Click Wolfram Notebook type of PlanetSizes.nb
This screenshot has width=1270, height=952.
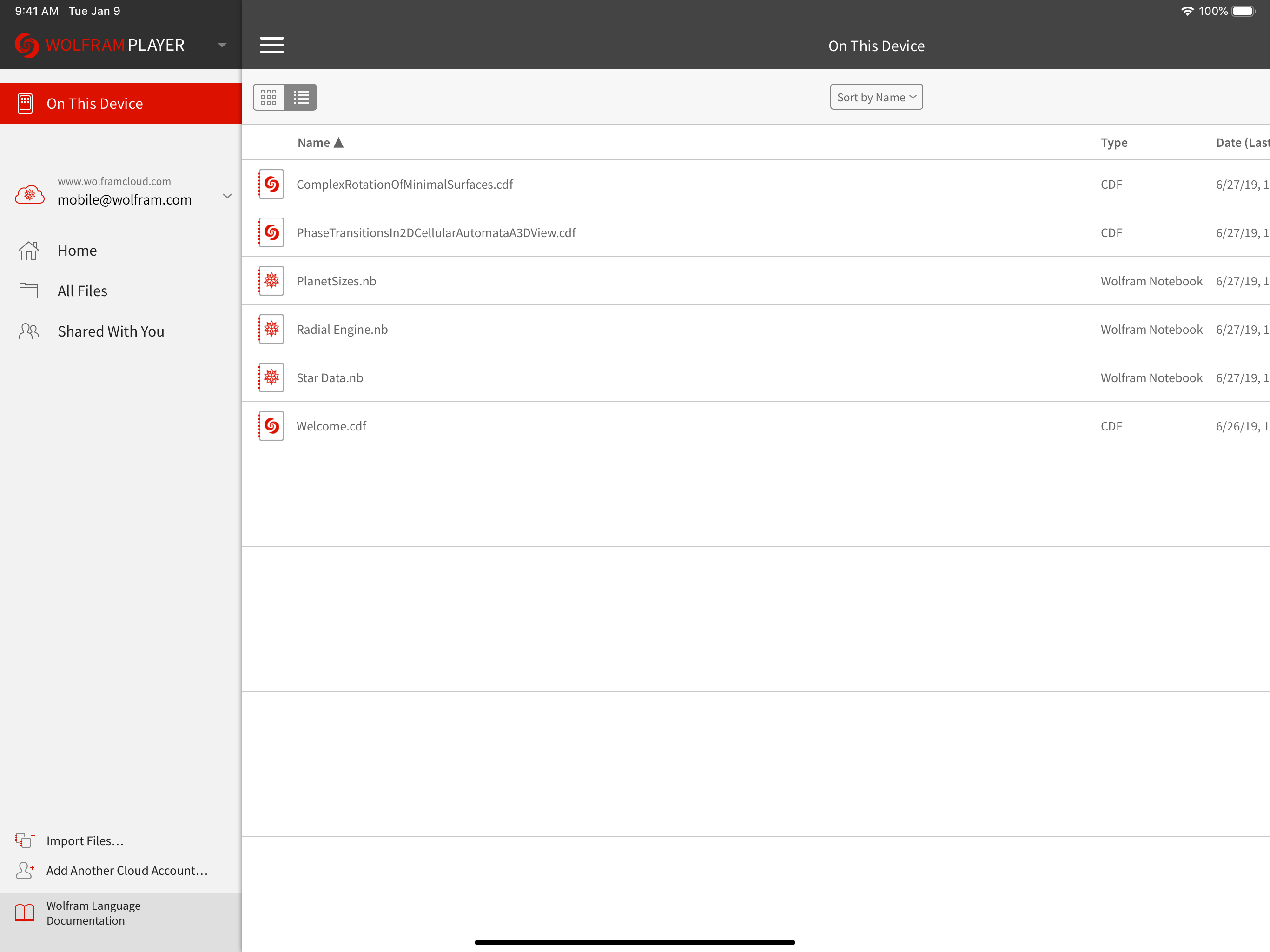1152,281
